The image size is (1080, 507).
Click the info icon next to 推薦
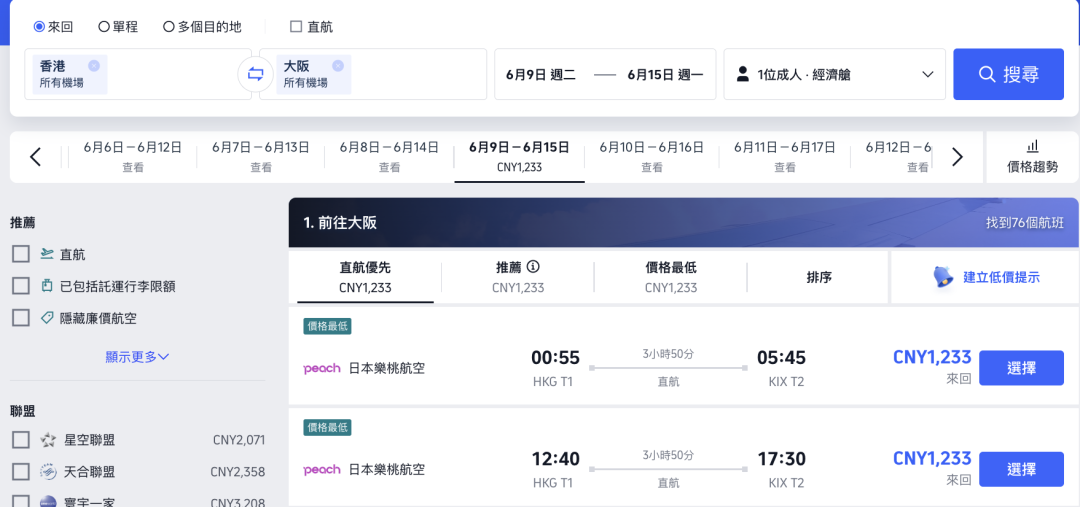point(534,267)
